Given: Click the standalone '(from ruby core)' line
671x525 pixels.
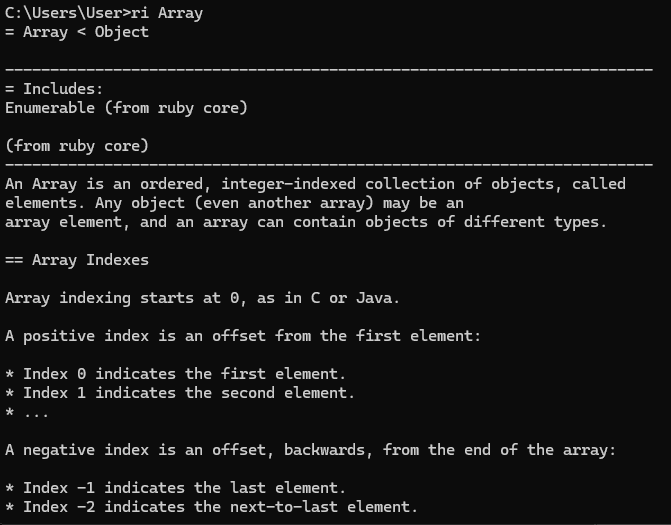Looking at the screenshot, I should tap(77, 146).
